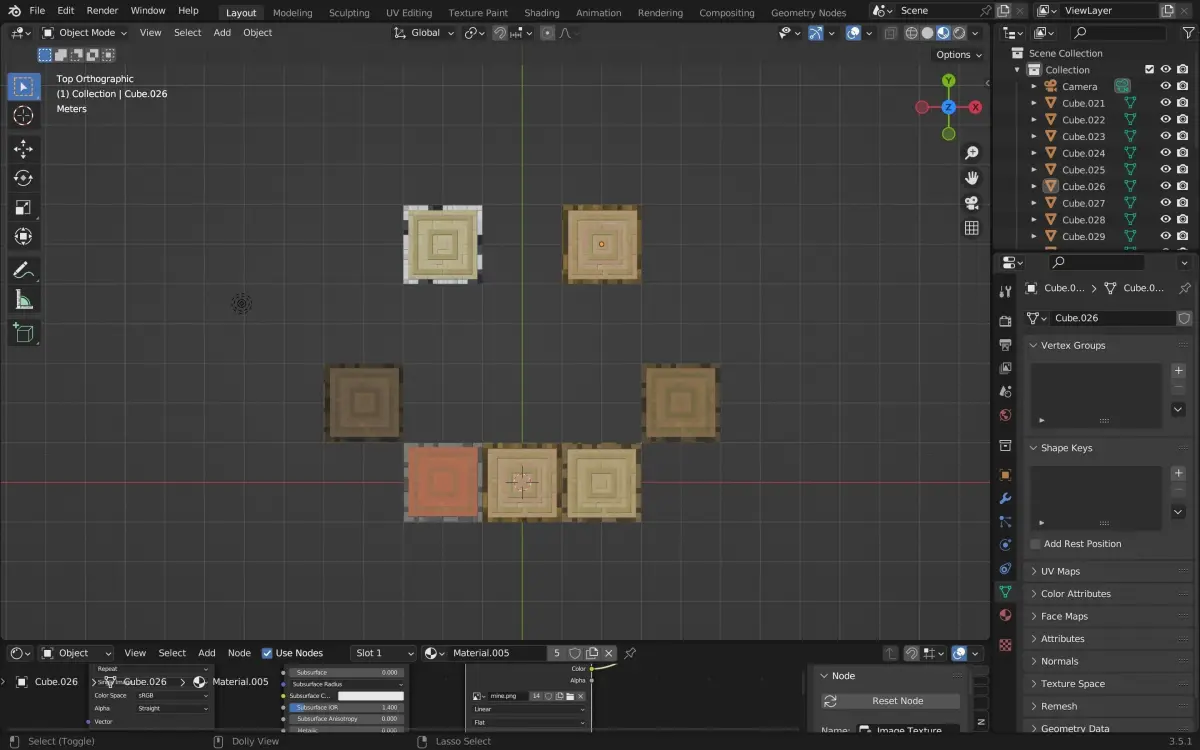Viewport: 1200px width, 750px height.
Task: Adjust the Subsurface IOR slider
Action: tap(346, 707)
